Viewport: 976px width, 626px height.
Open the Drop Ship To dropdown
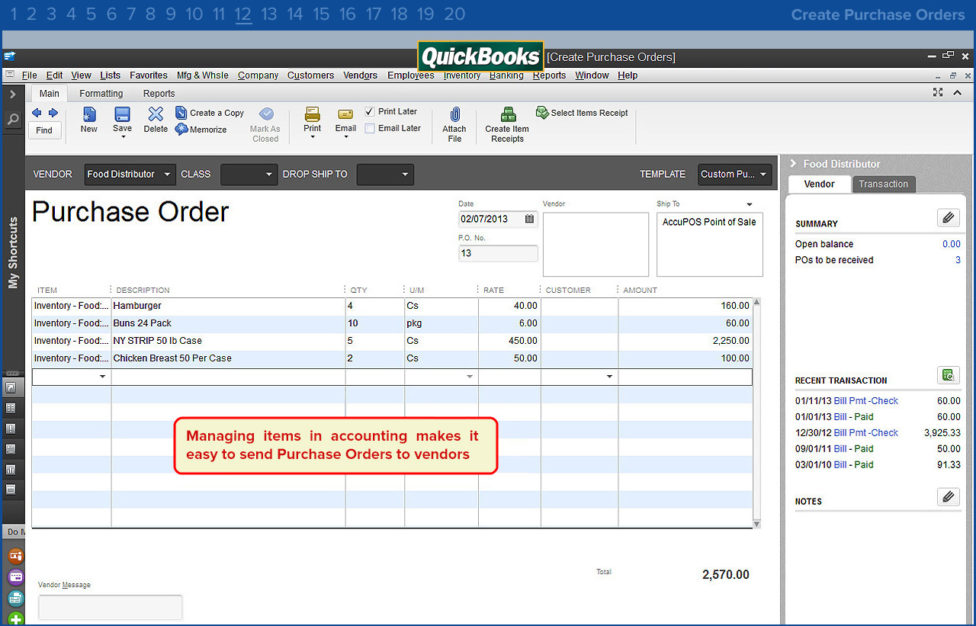(x=385, y=174)
